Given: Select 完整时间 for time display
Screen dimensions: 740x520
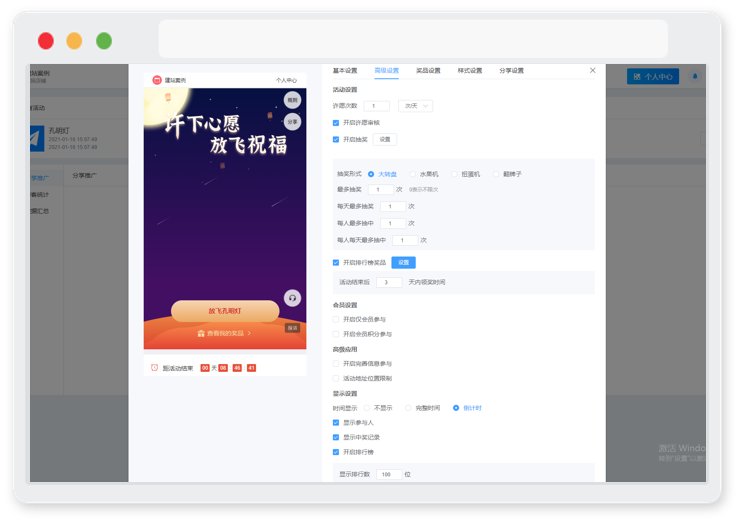Looking at the screenshot, I should tap(408, 408).
